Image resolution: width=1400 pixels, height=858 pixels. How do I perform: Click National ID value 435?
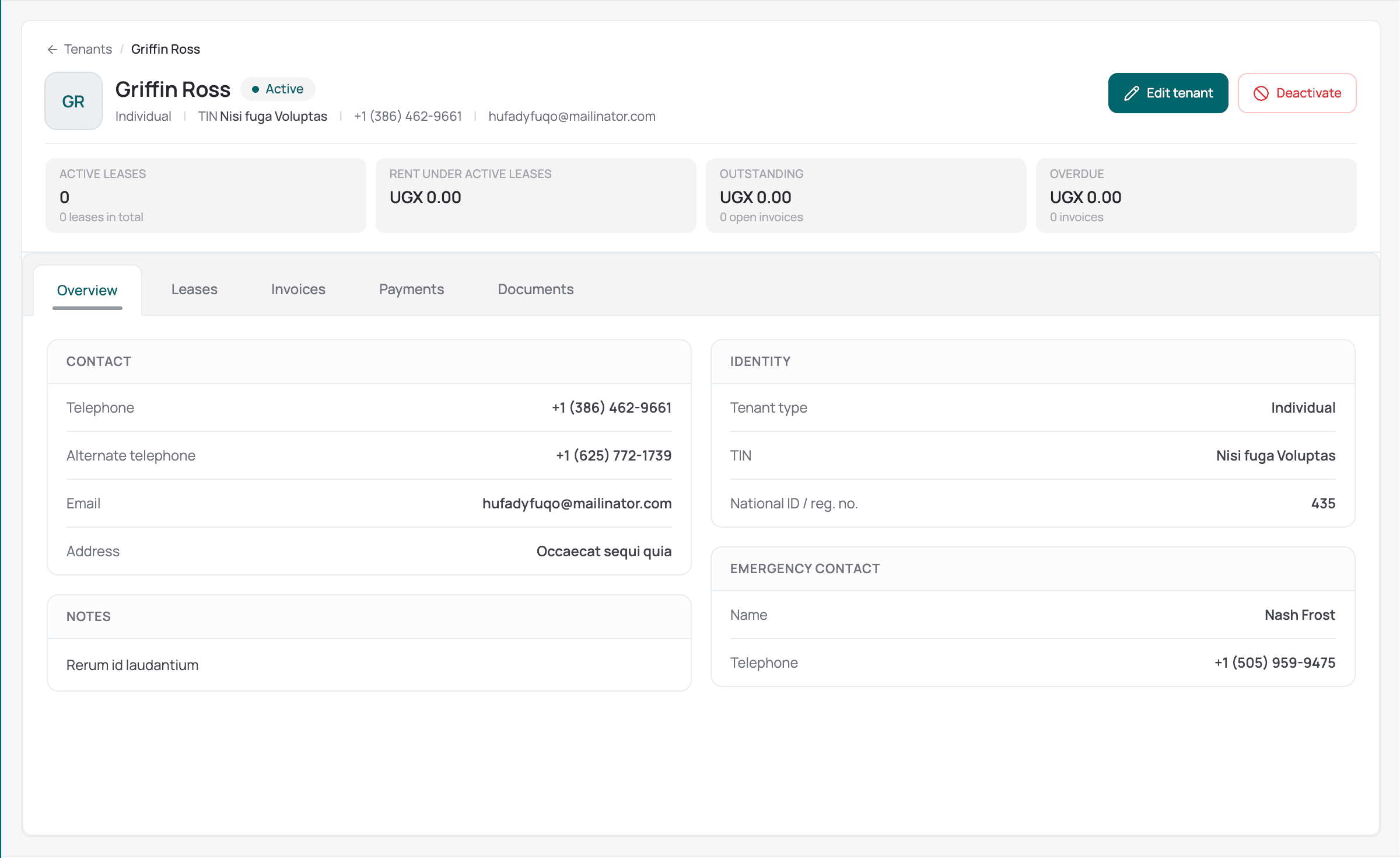(x=1323, y=503)
